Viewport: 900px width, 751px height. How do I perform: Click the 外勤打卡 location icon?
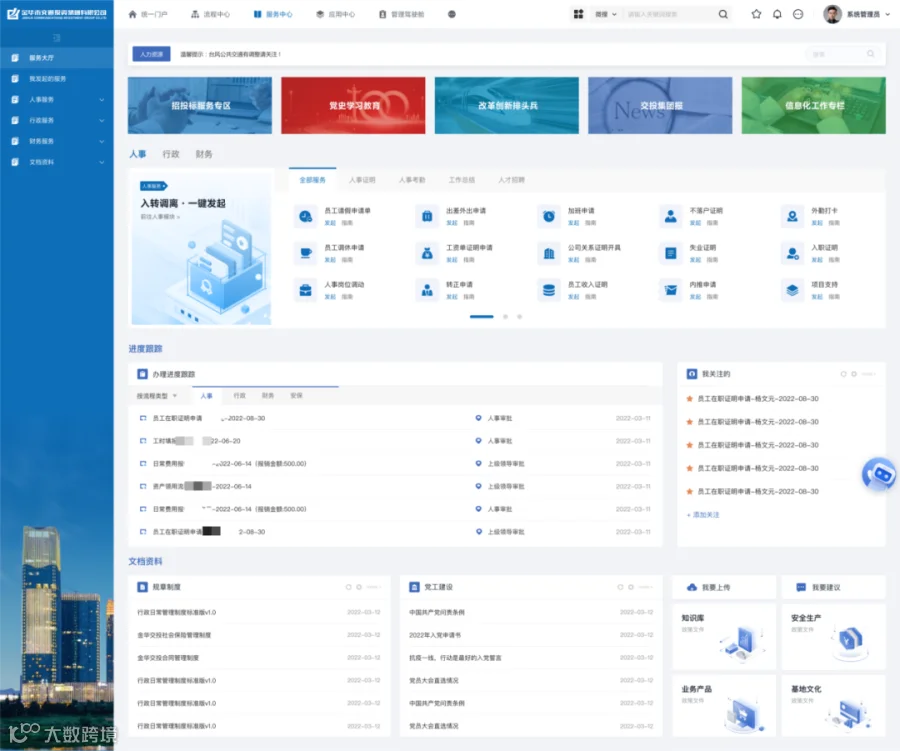[792, 216]
